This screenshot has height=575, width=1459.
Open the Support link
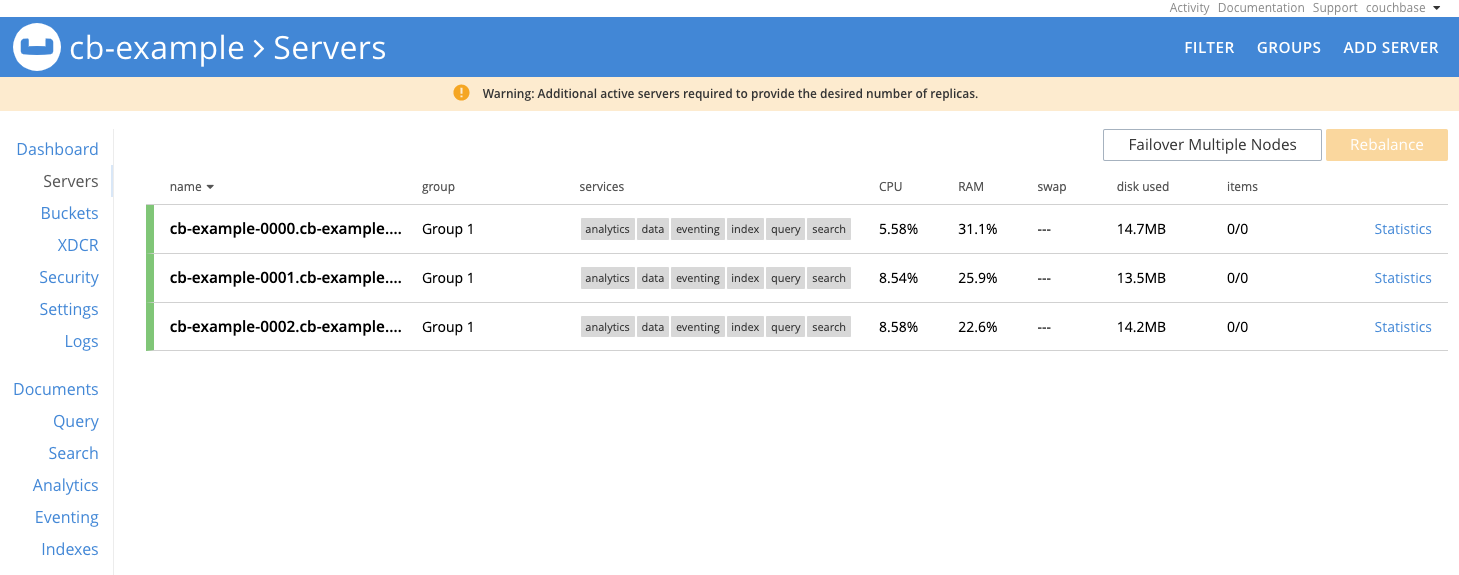[x=1335, y=8]
